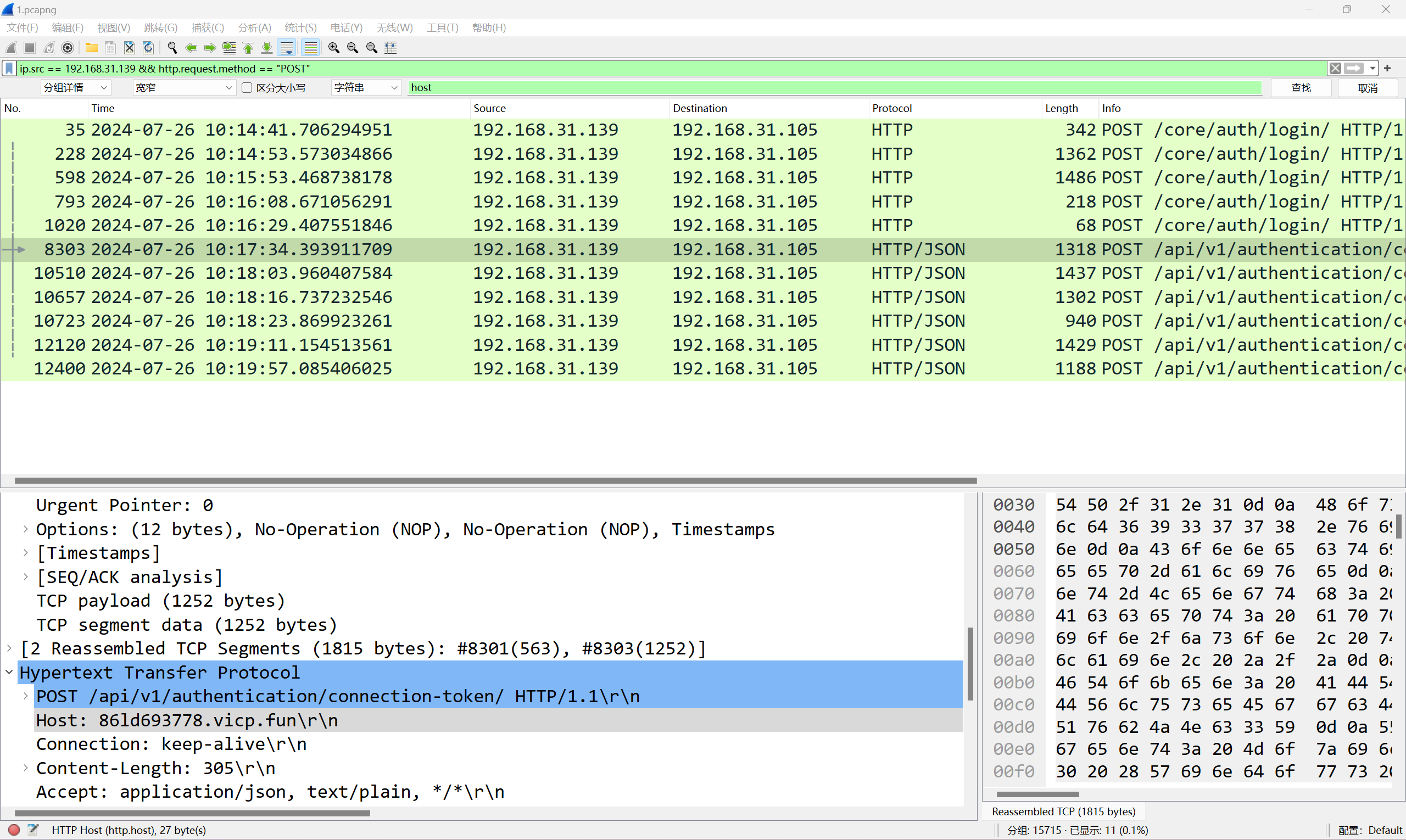
Task: Click the go to specific packet icon
Action: [230, 48]
